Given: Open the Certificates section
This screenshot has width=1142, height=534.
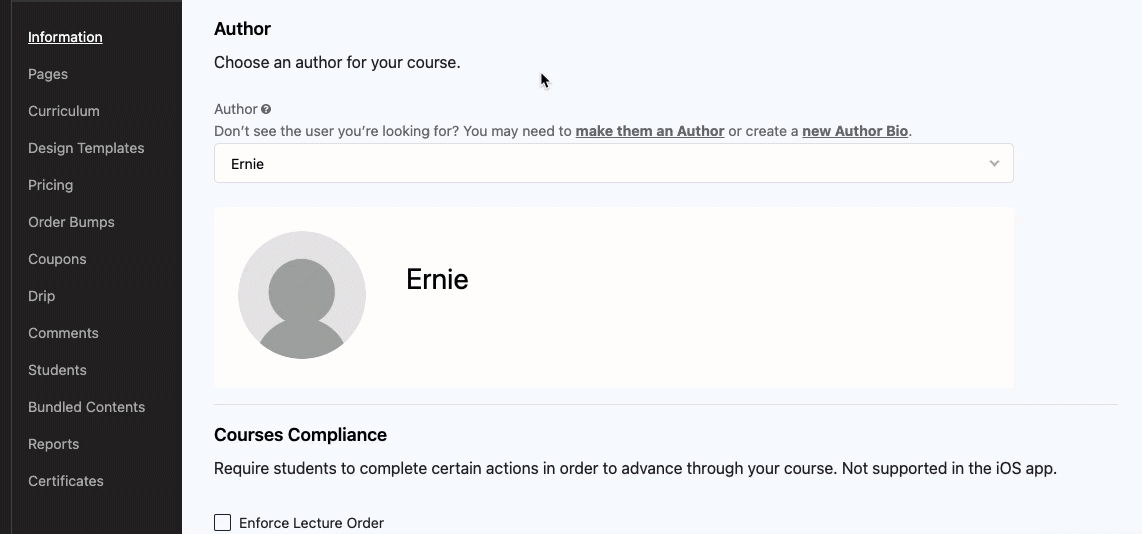Looking at the screenshot, I should coord(66,482).
